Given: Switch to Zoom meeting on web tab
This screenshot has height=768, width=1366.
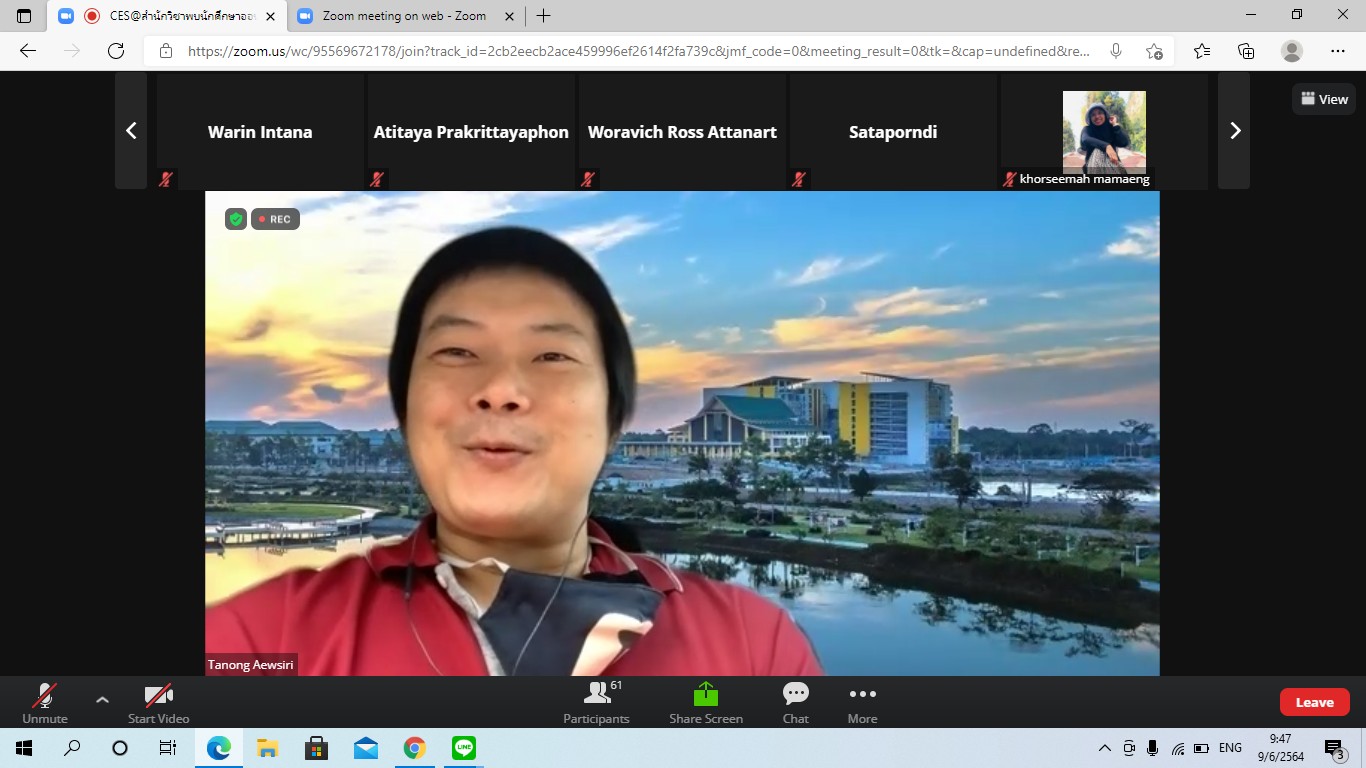Looking at the screenshot, I should 403,16.
